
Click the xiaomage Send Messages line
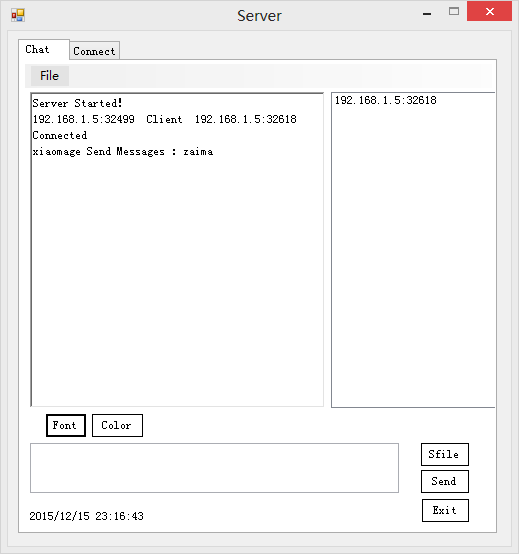coord(123,152)
